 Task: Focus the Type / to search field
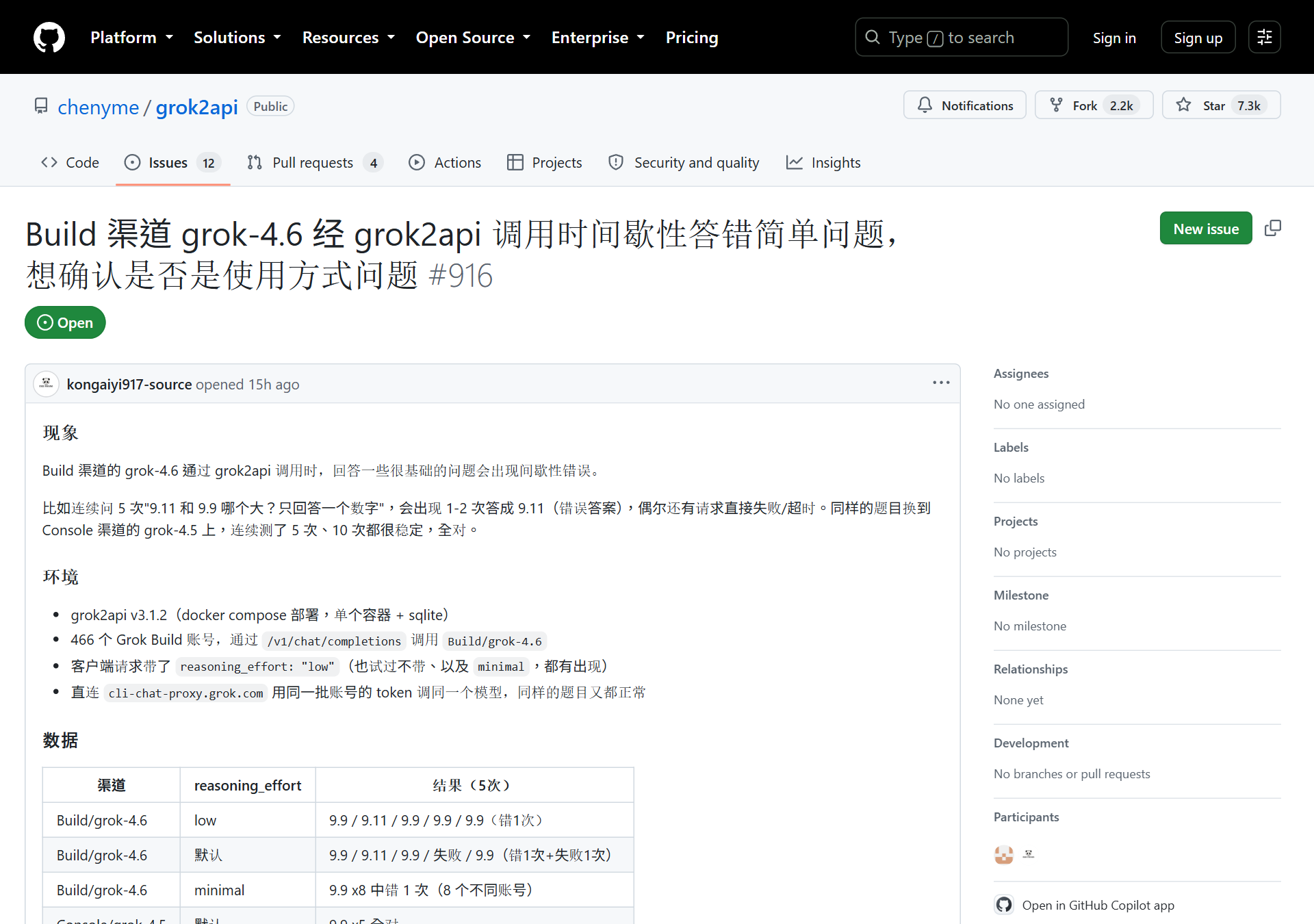pos(962,37)
